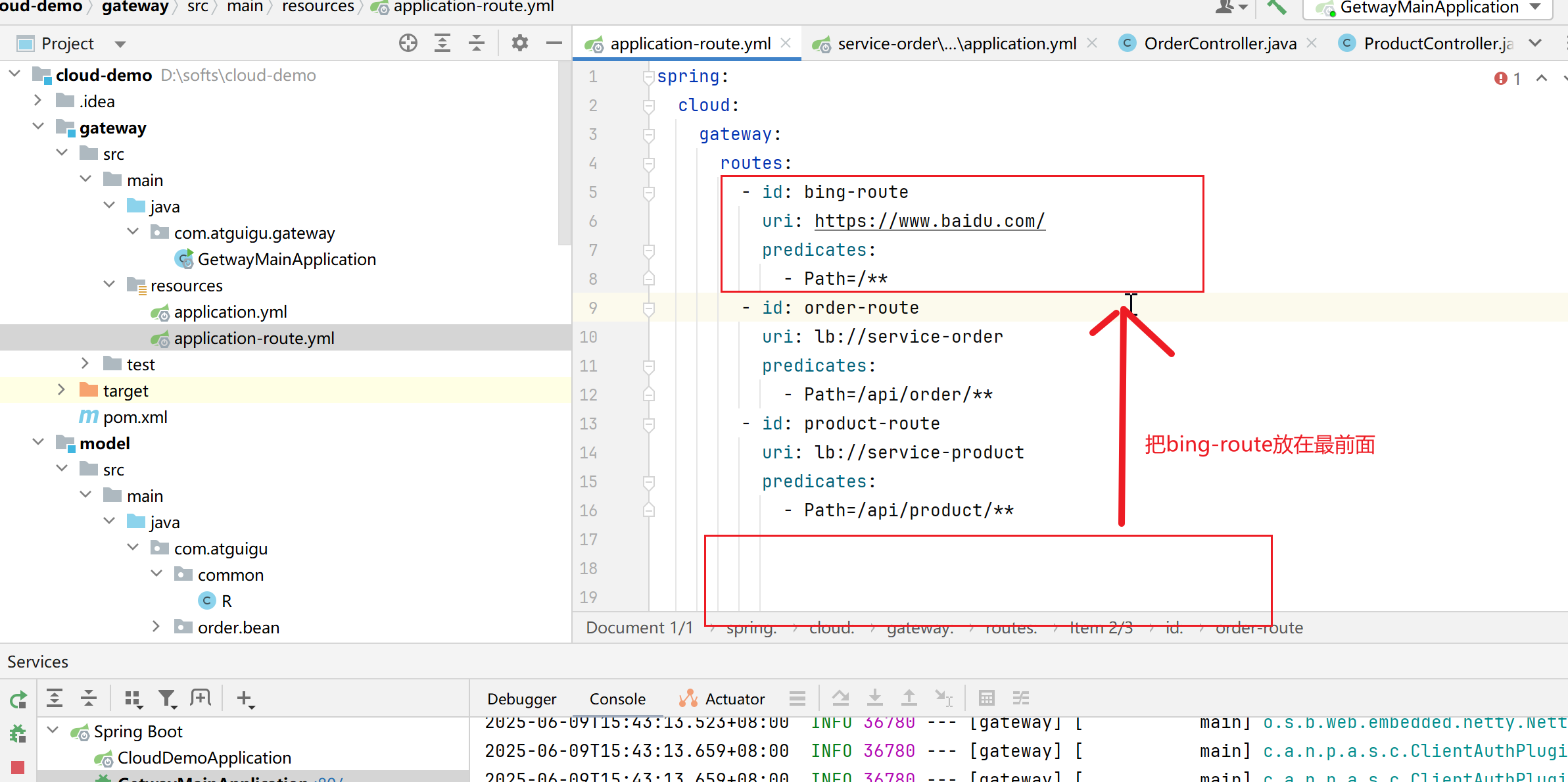Viewport: 1568px width, 782px height.
Task: Click Collapse All in Project toolbar
Action: (x=477, y=43)
